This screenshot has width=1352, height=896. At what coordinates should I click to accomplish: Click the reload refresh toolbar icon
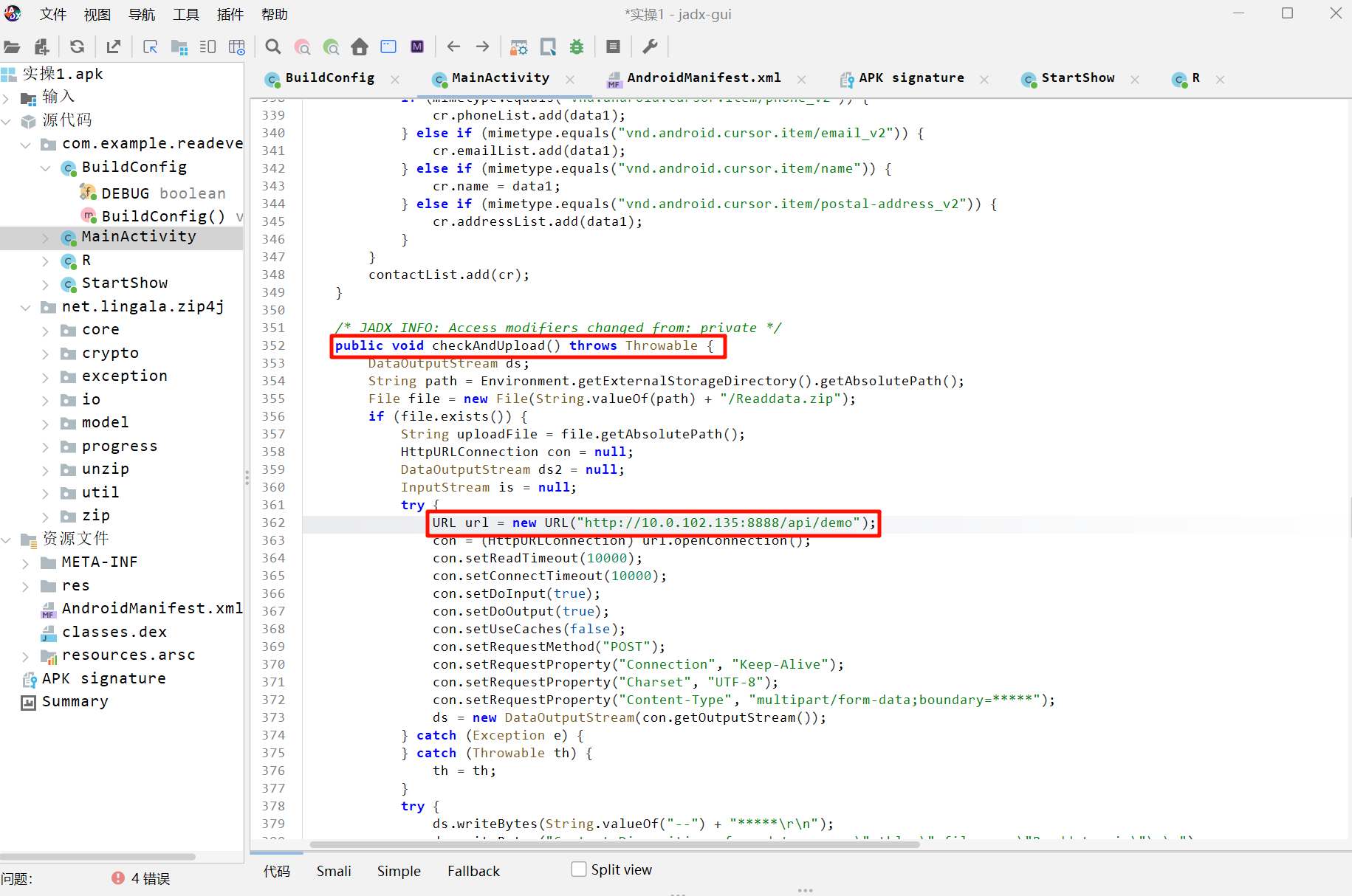coord(77,47)
